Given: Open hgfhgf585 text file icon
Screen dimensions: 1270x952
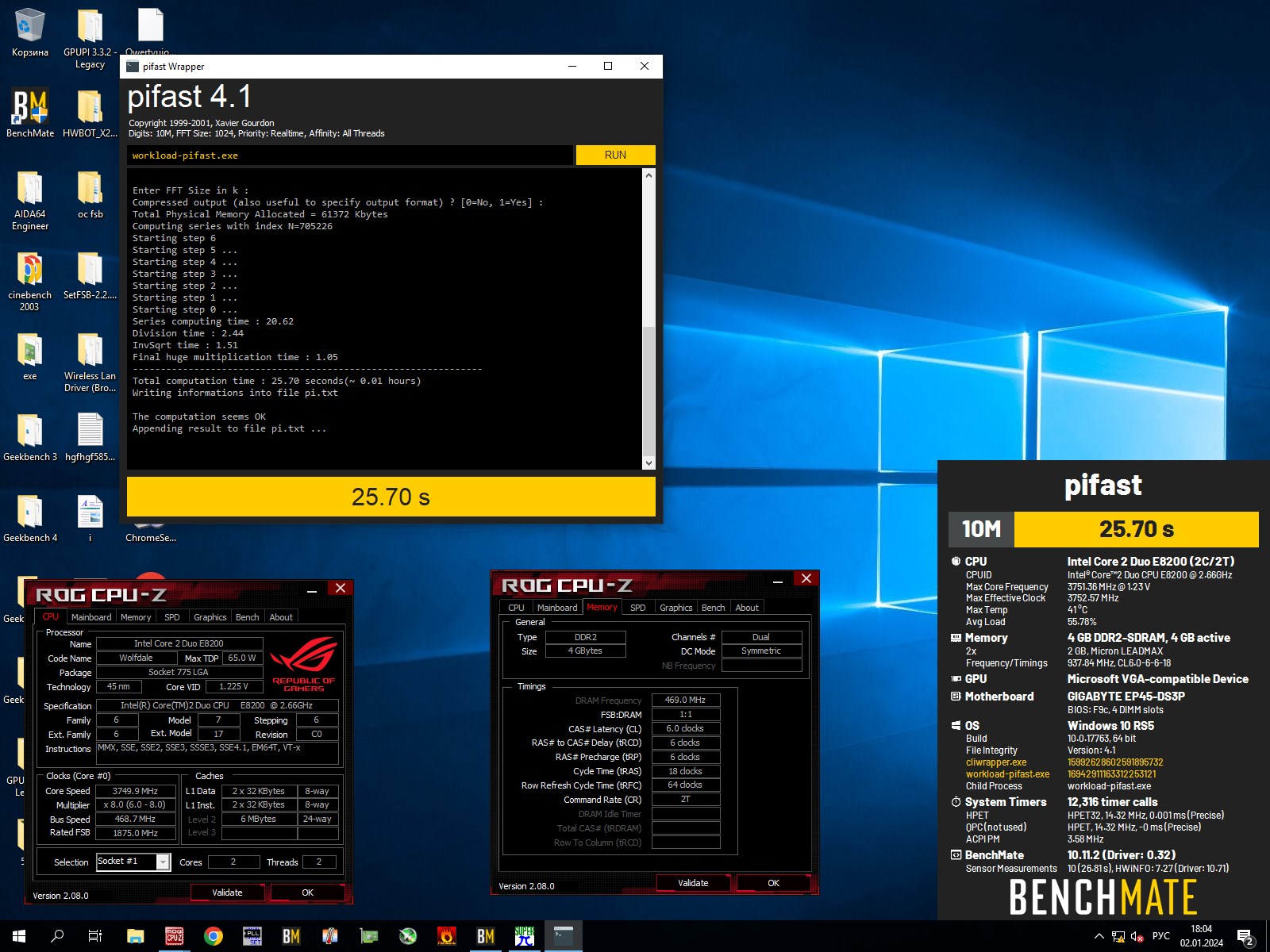Looking at the screenshot, I should 90,437.
